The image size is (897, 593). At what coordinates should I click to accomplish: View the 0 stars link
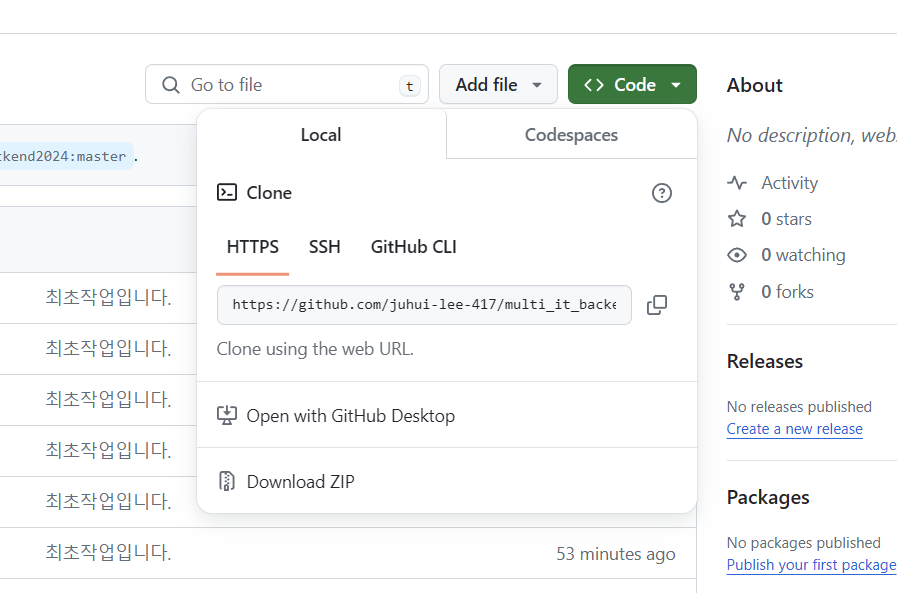click(x=786, y=219)
